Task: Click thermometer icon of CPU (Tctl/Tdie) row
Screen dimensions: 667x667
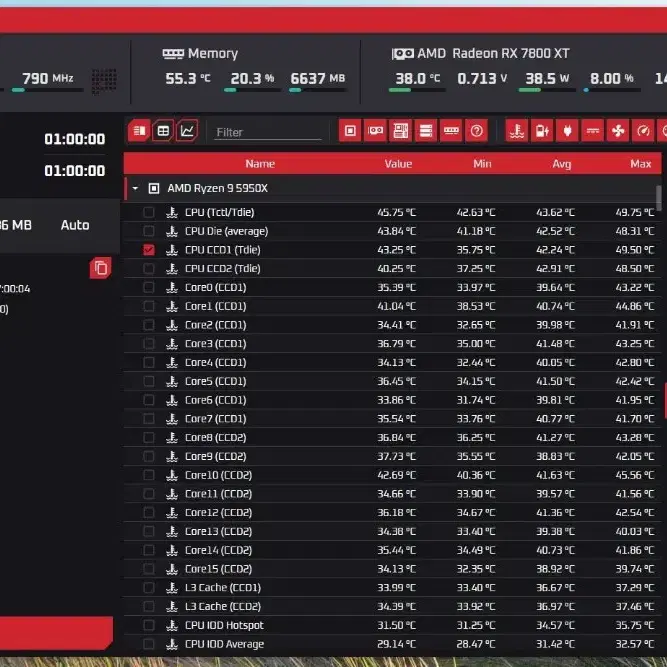Action: tap(172, 212)
